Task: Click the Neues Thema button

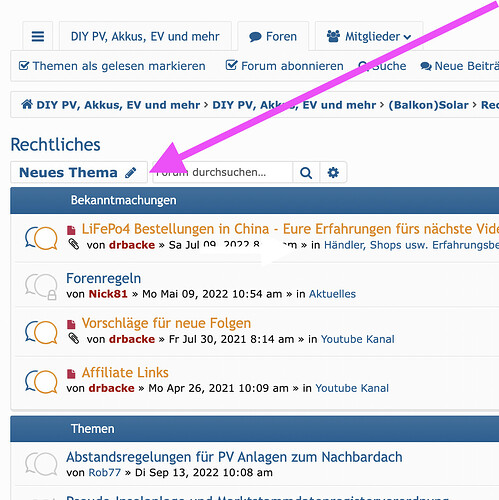Action: click(x=79, y=172)
